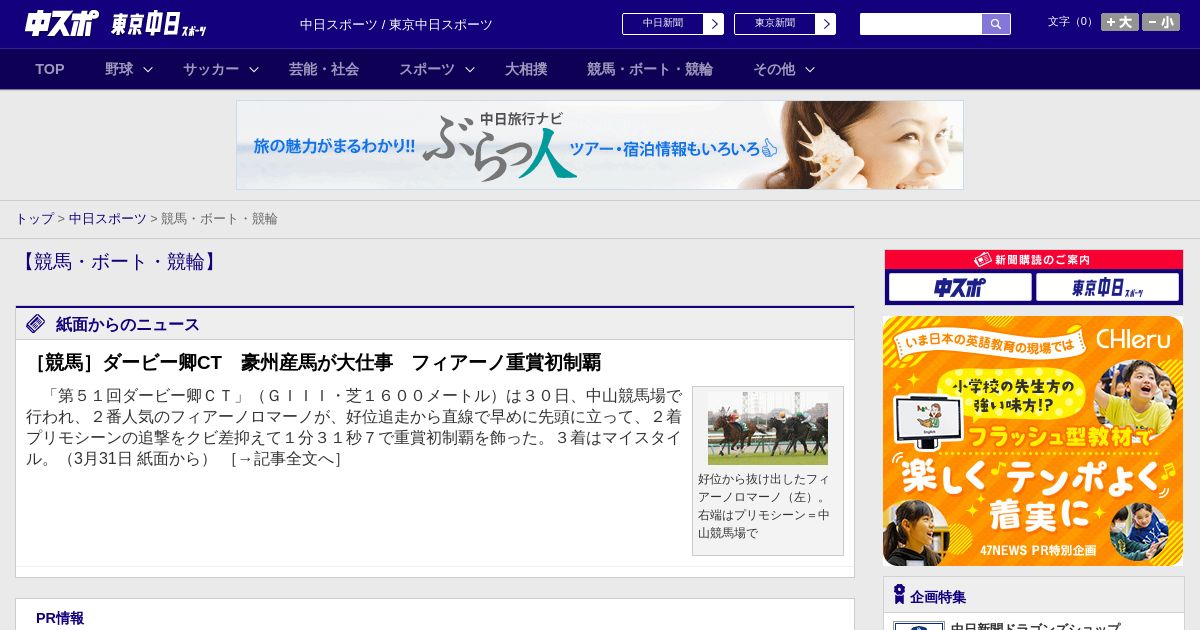Click ドラゴンズショップ thumbnail icon in sidebar
This screenshot has height=630, width=1200.
coord(919,626)
